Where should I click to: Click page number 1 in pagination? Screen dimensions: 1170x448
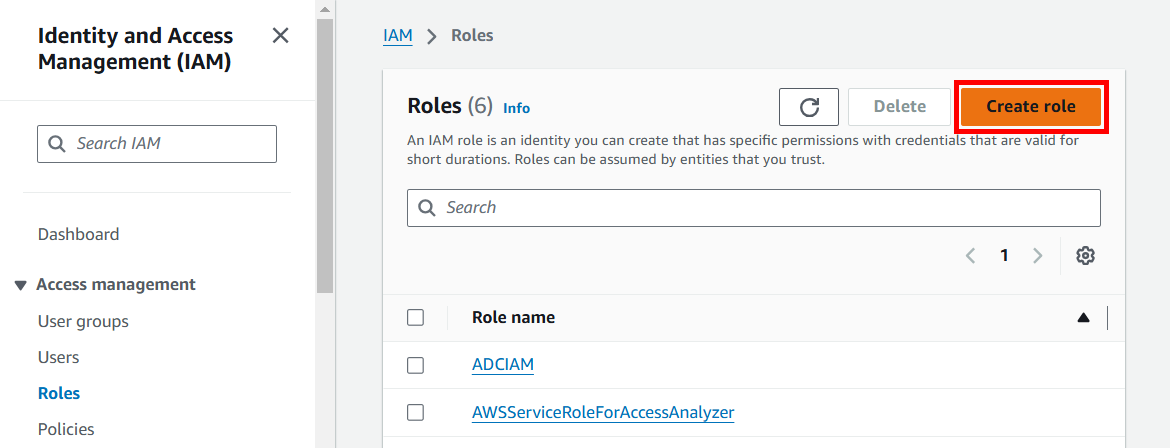[x=1004, y=255]
